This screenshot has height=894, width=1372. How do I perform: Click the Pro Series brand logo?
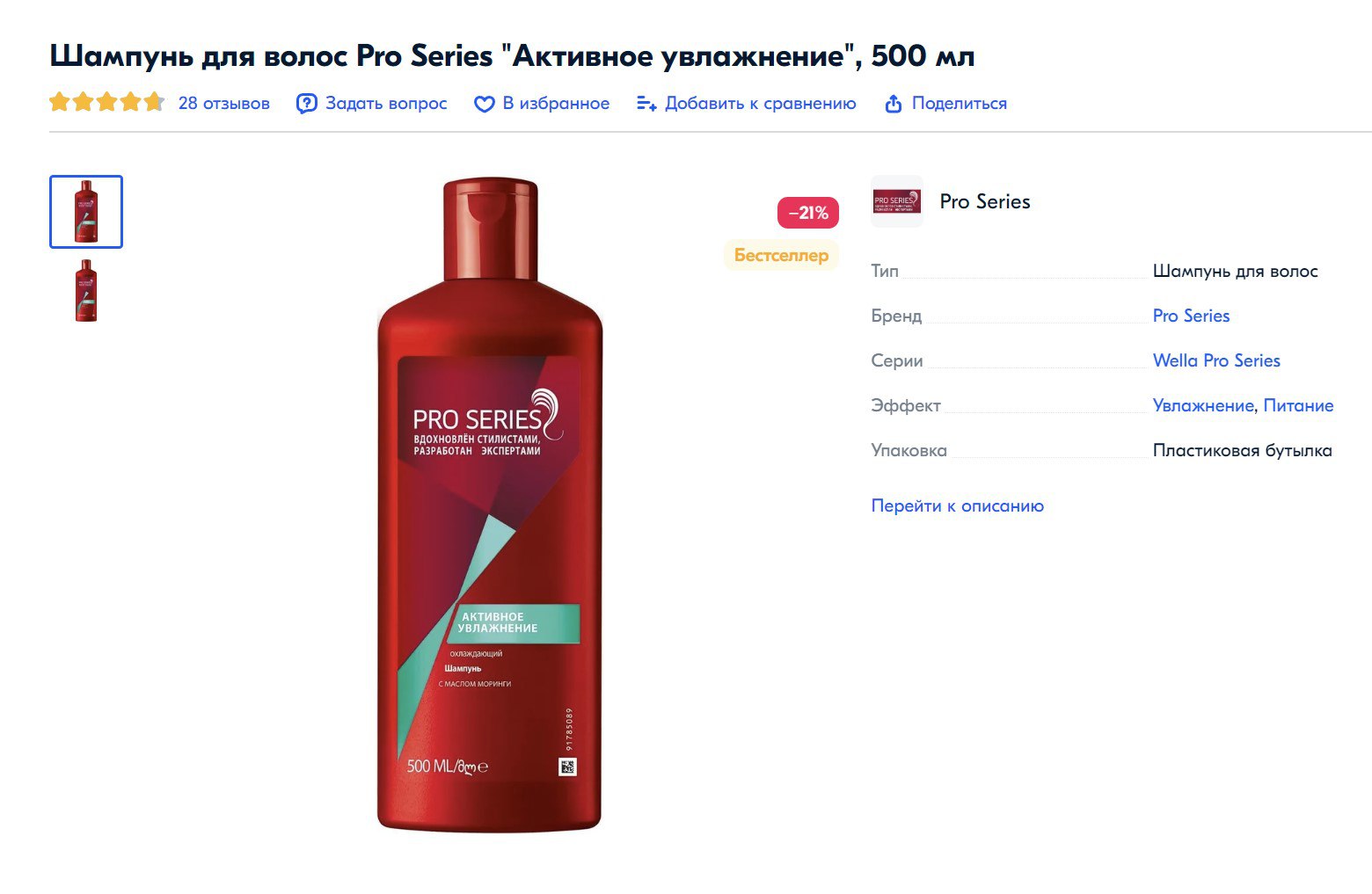pyautogui.click(x=896, y=201)
